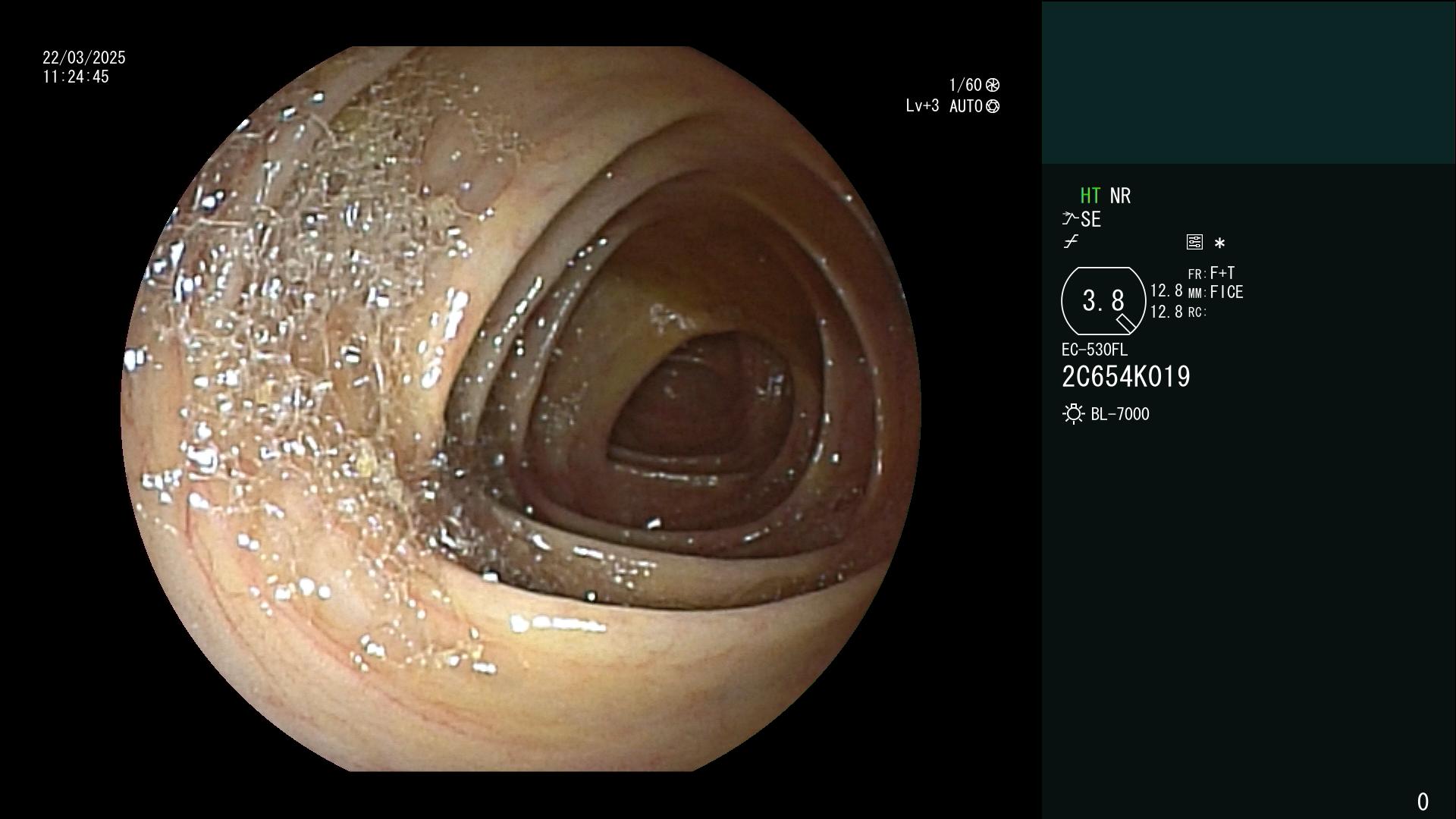Click the structure emphasis SE curve icon
Viewport: 1456px width, 819px height.
[x=1070, y=219]
